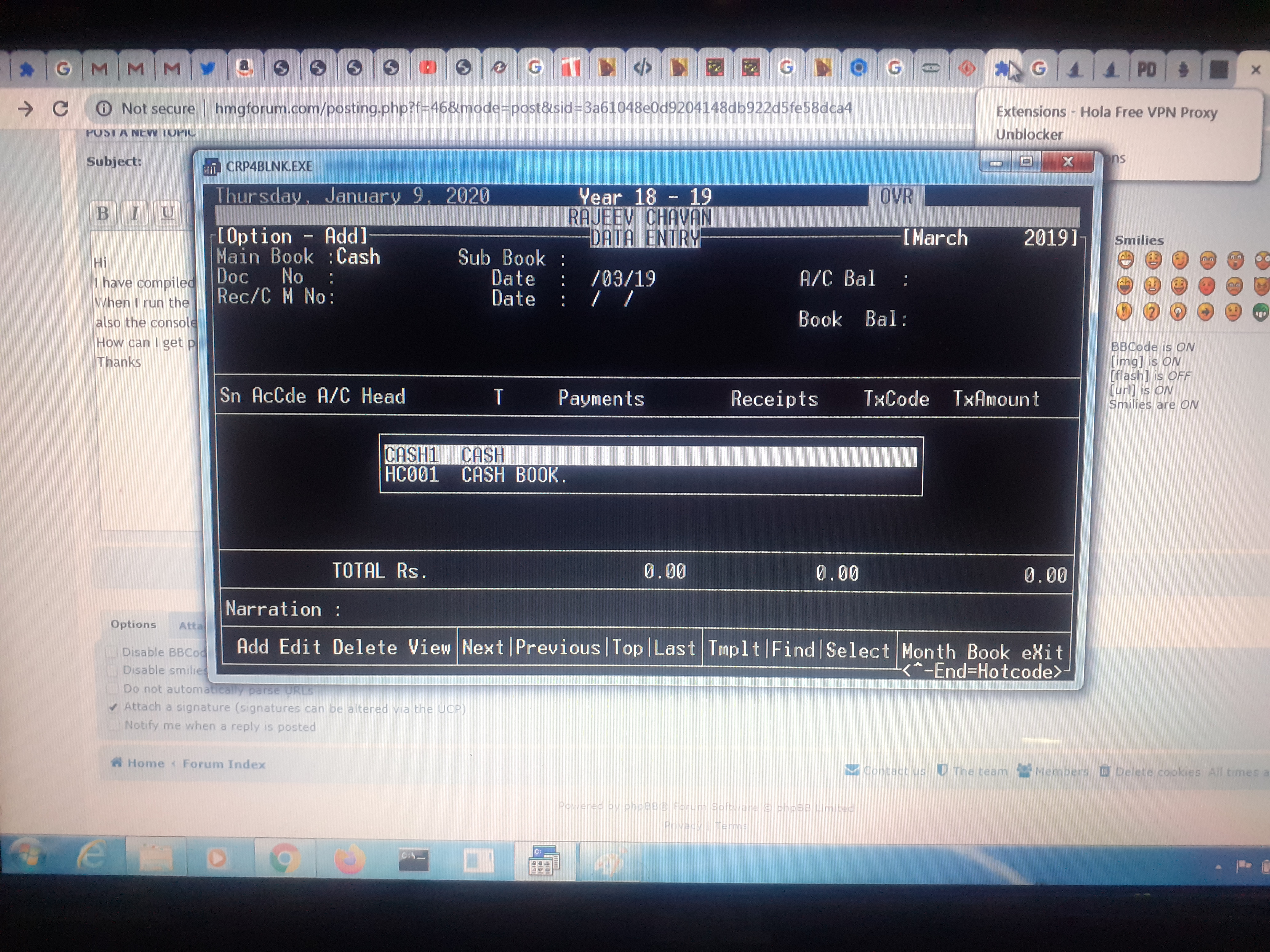The height and width of the screenshot is (952, 1270).
Task: Jump to Top record
Action: (x=628, y=649)
